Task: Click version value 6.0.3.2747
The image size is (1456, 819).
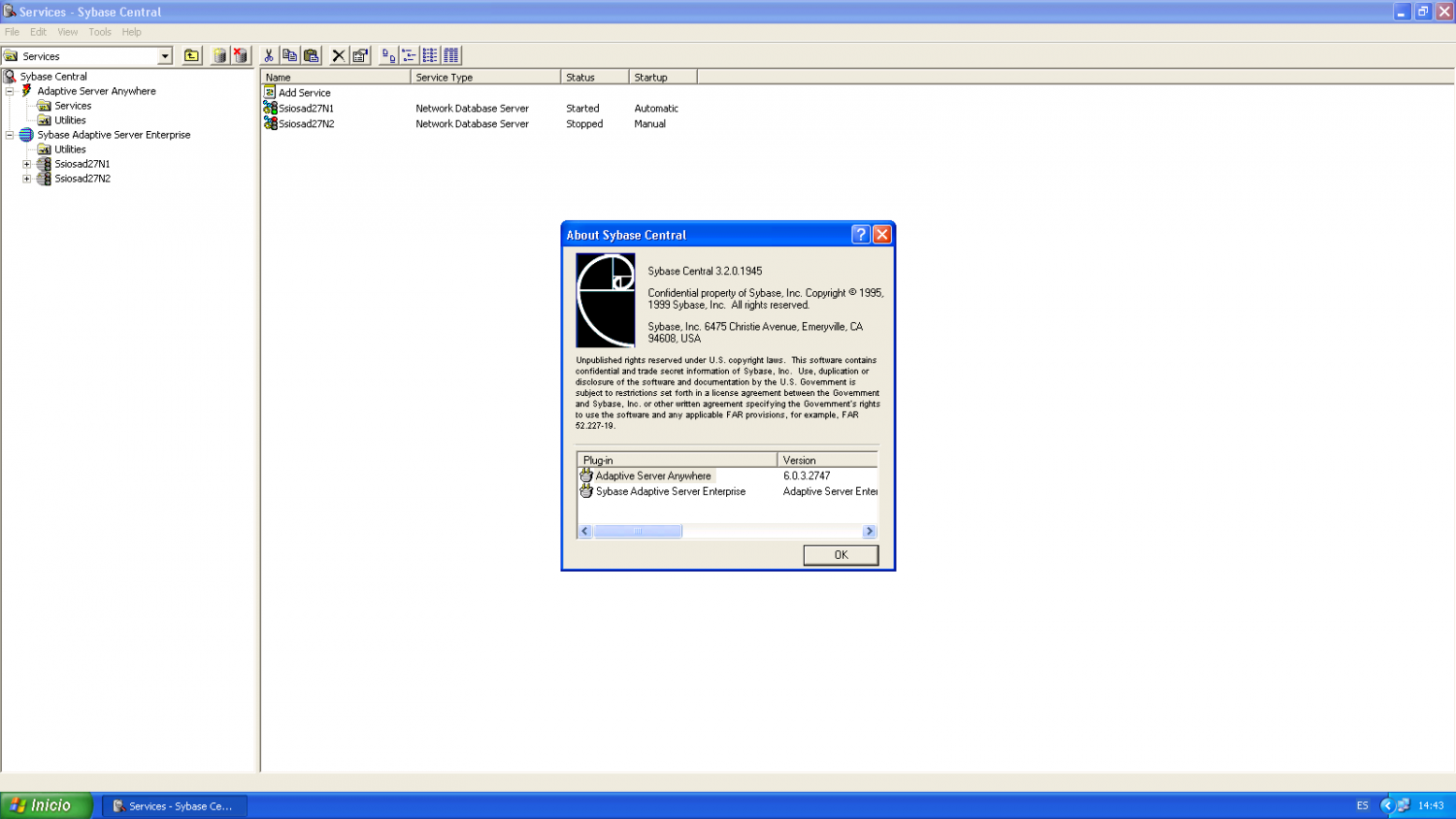Action: pos(807,475)
